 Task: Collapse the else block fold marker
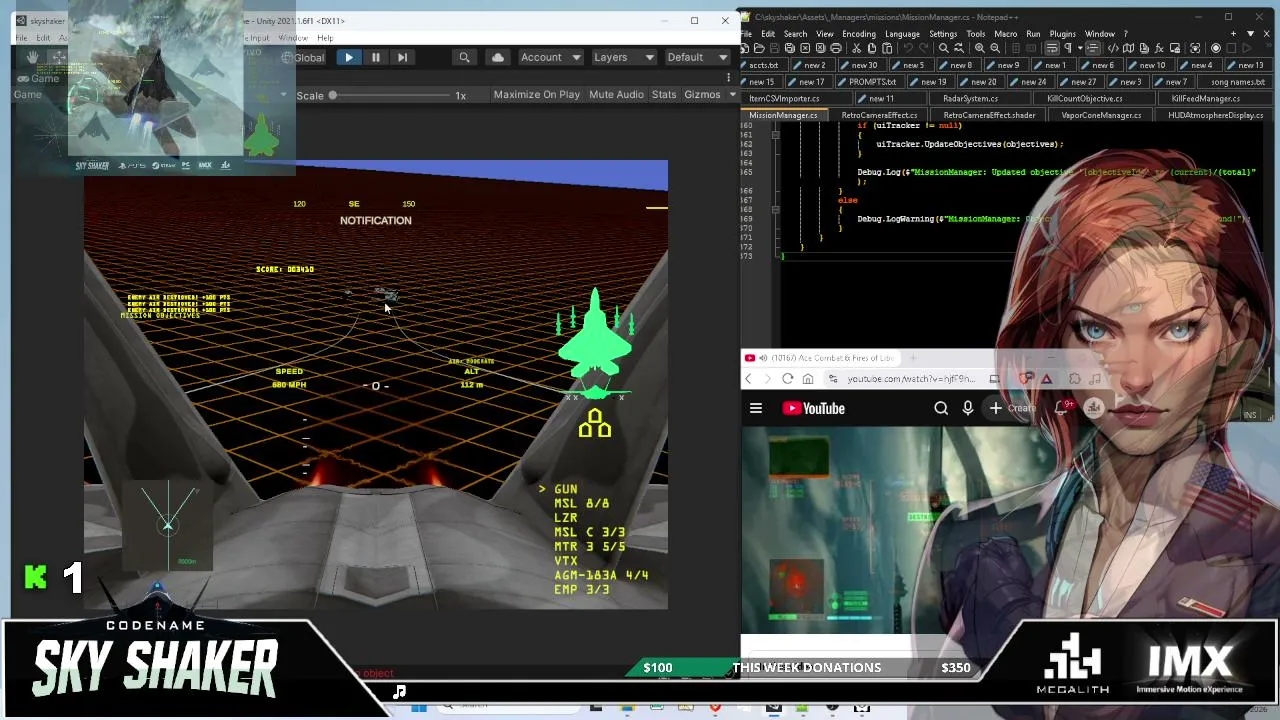(775, 209)
